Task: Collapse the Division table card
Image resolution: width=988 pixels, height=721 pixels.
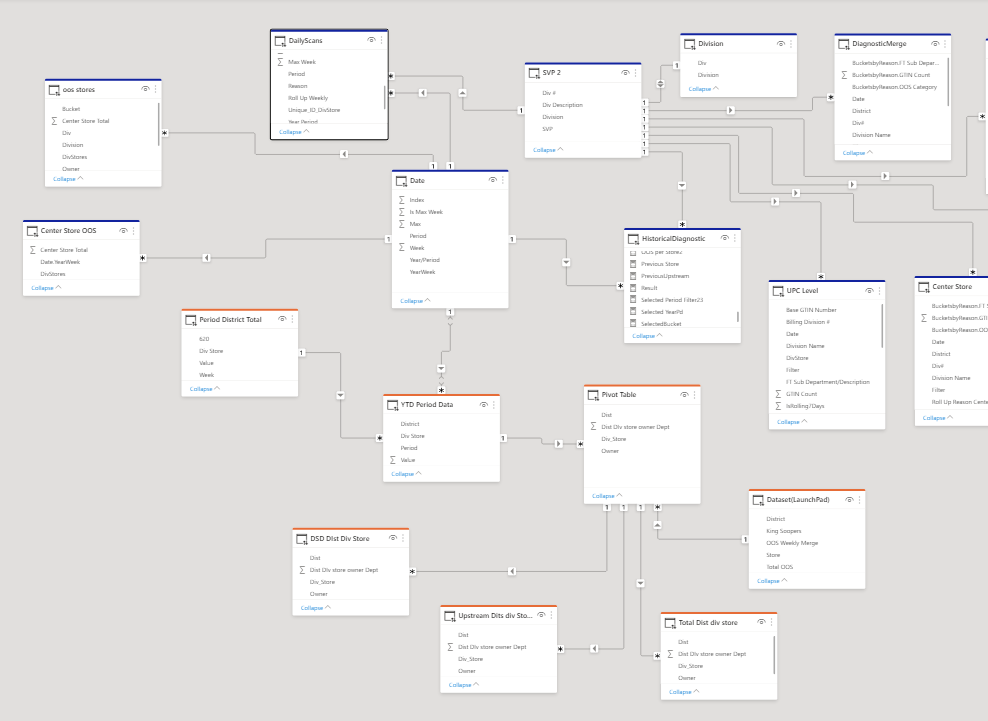Action: point(703,89)
